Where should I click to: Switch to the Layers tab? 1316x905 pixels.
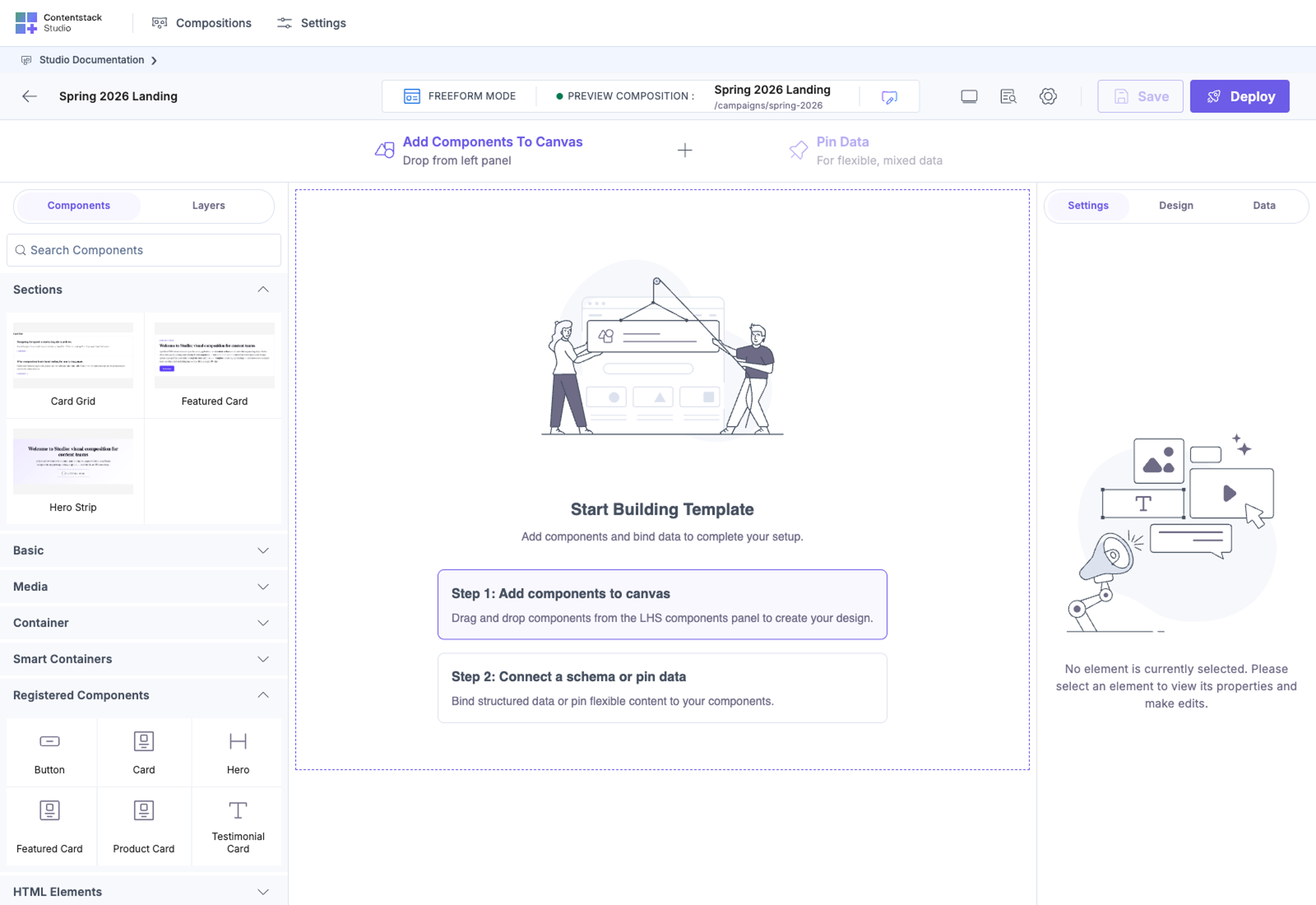[208, 206]
